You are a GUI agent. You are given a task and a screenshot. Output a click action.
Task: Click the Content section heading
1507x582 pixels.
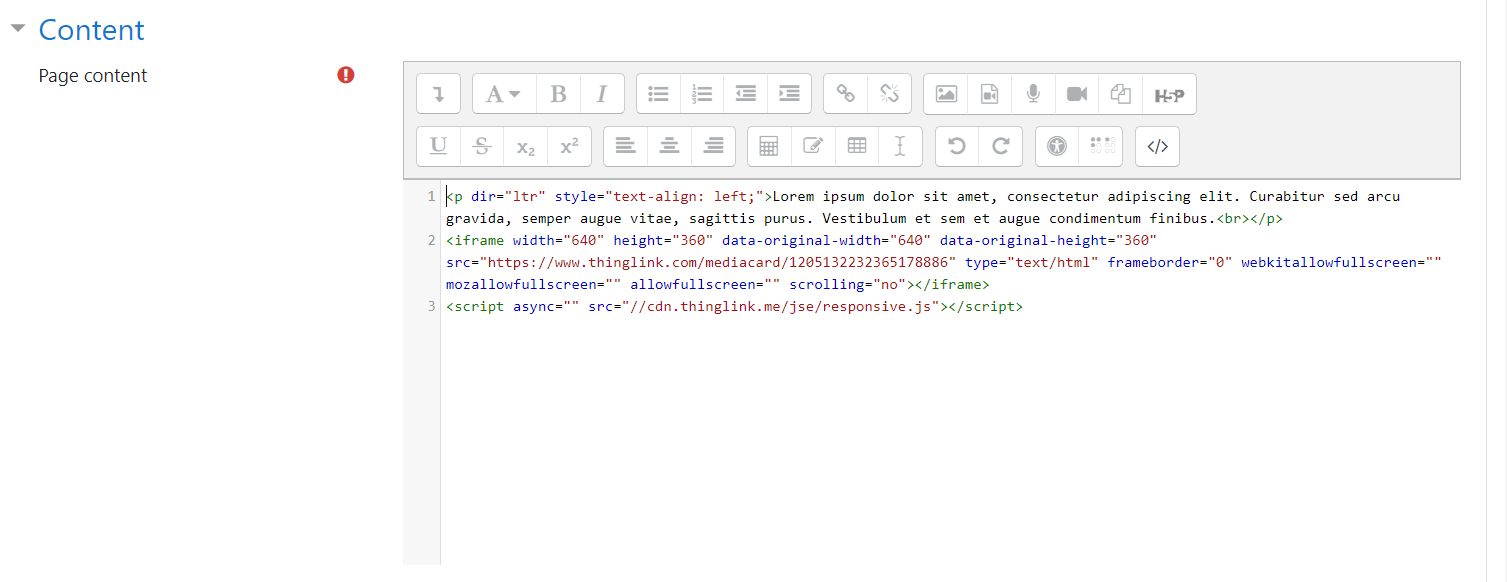(x=91, y=29)
